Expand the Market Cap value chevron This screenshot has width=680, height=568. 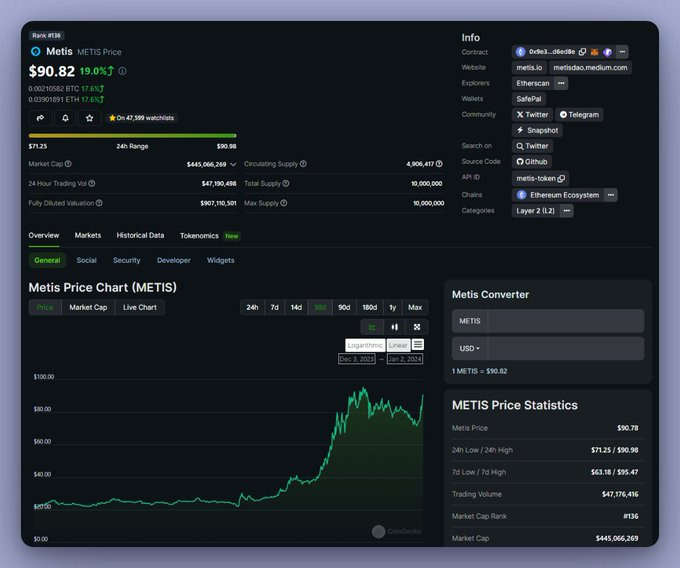click(233, 164)
